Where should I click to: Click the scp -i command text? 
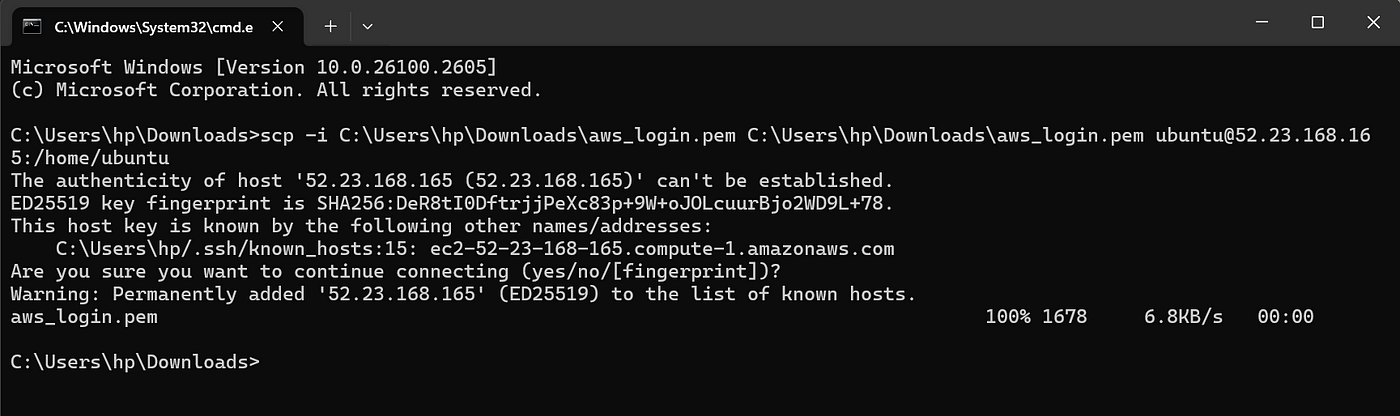[x=295, y=135]
